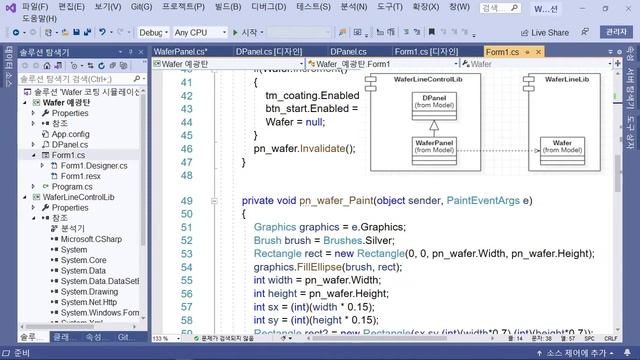The image size is (640, 360).
Task: Open the Wafer member dropdown
Action: [536, 64]
